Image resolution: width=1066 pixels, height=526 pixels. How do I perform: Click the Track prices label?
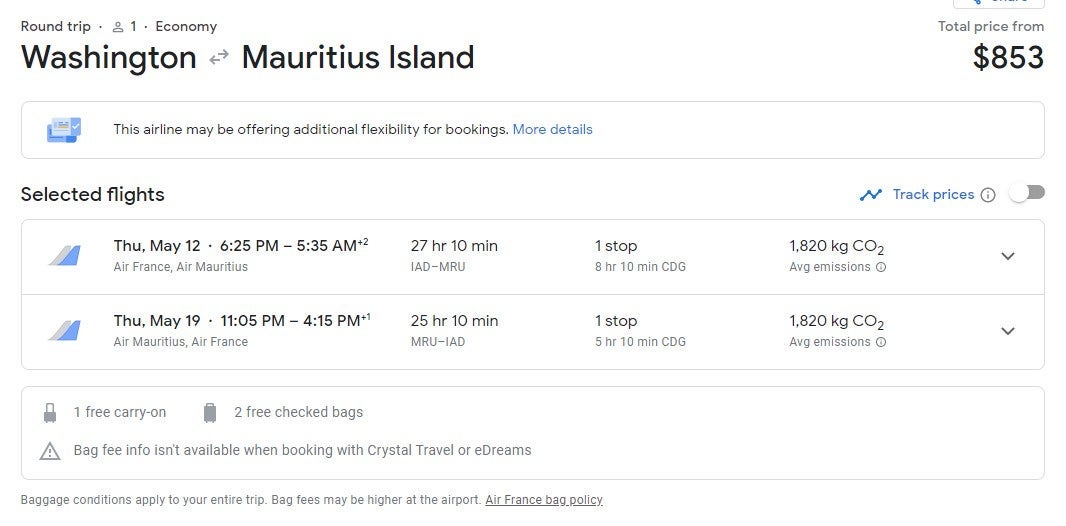(933, 194)
